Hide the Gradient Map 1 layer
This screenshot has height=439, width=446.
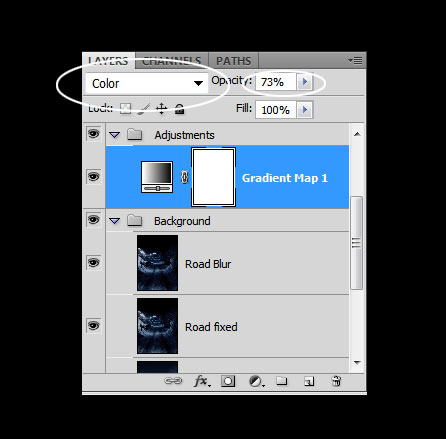(x=93, y=176)
